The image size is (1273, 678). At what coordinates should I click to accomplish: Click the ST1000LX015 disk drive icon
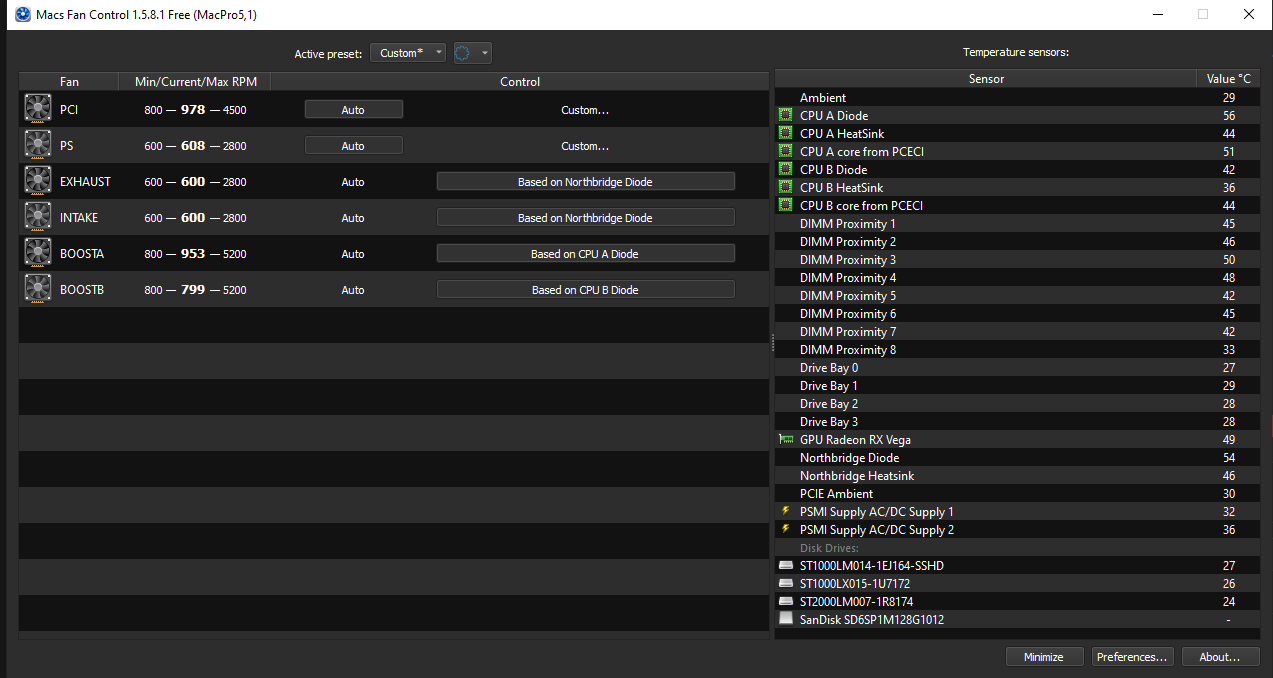(x=785, y=584)
